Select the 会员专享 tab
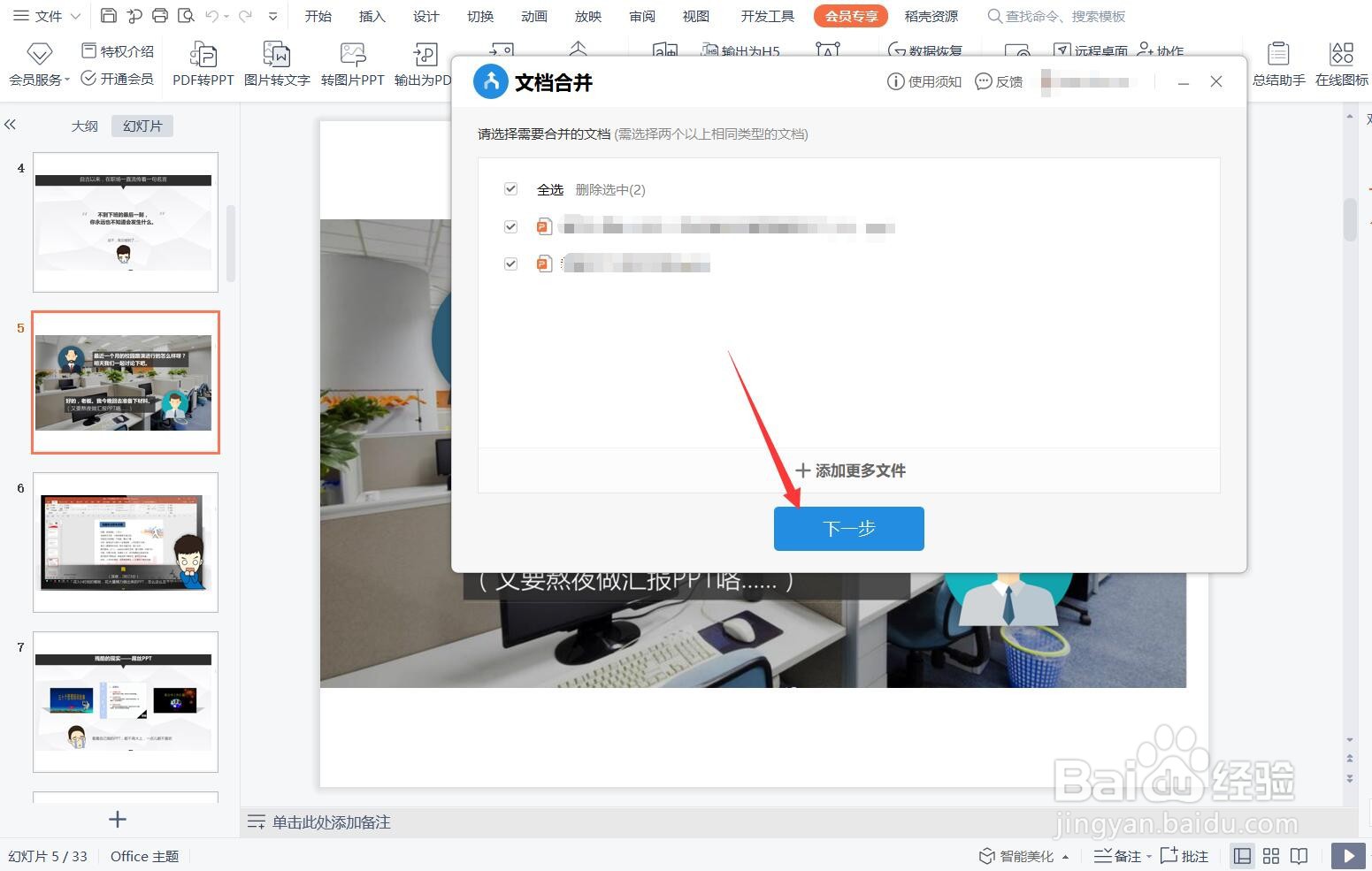The height and width of the screenshot is (871, 1372). [x=851, y=16]
